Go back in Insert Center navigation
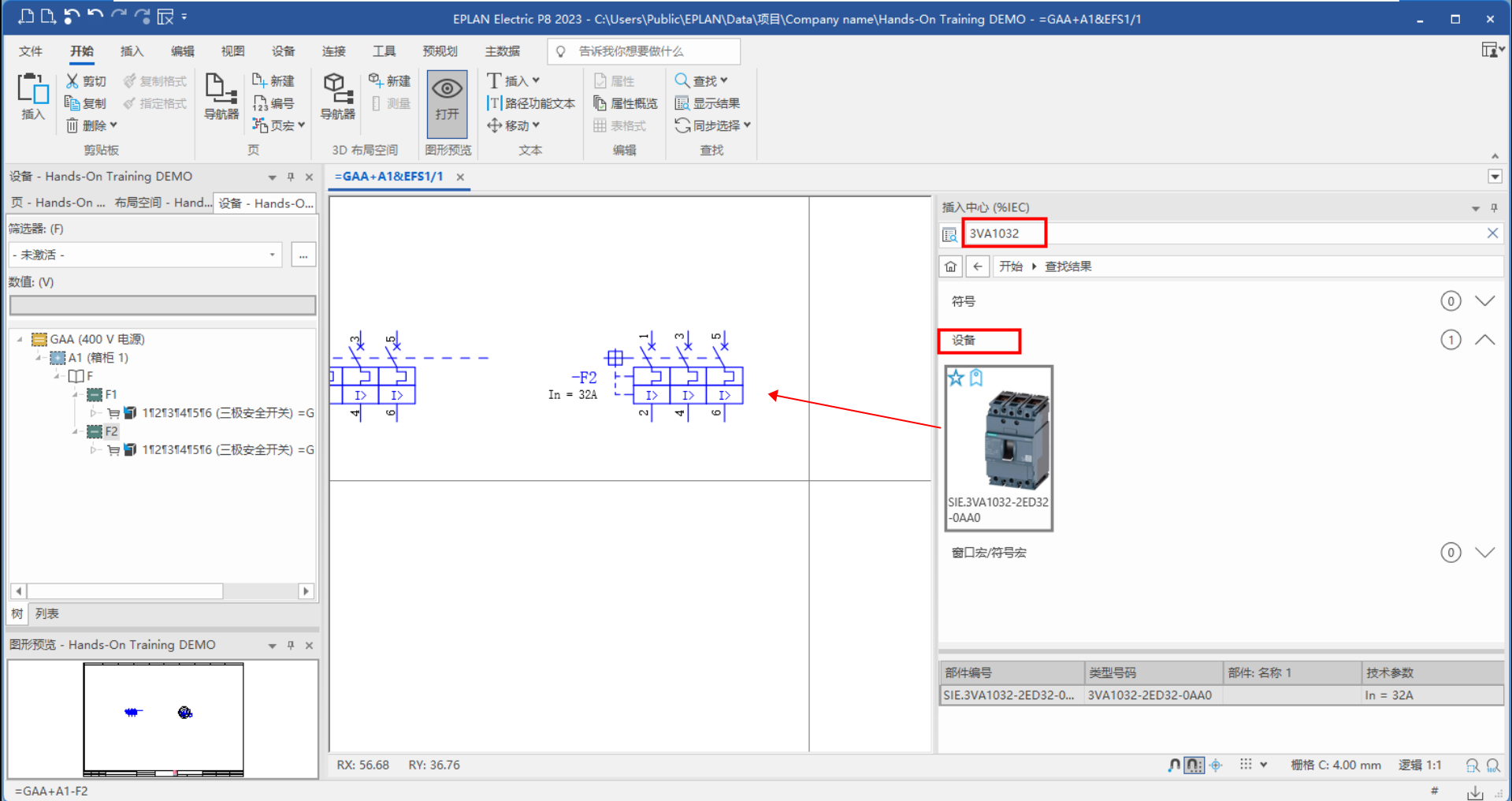This screenshot has width=1512, height=801. (978, 266)
